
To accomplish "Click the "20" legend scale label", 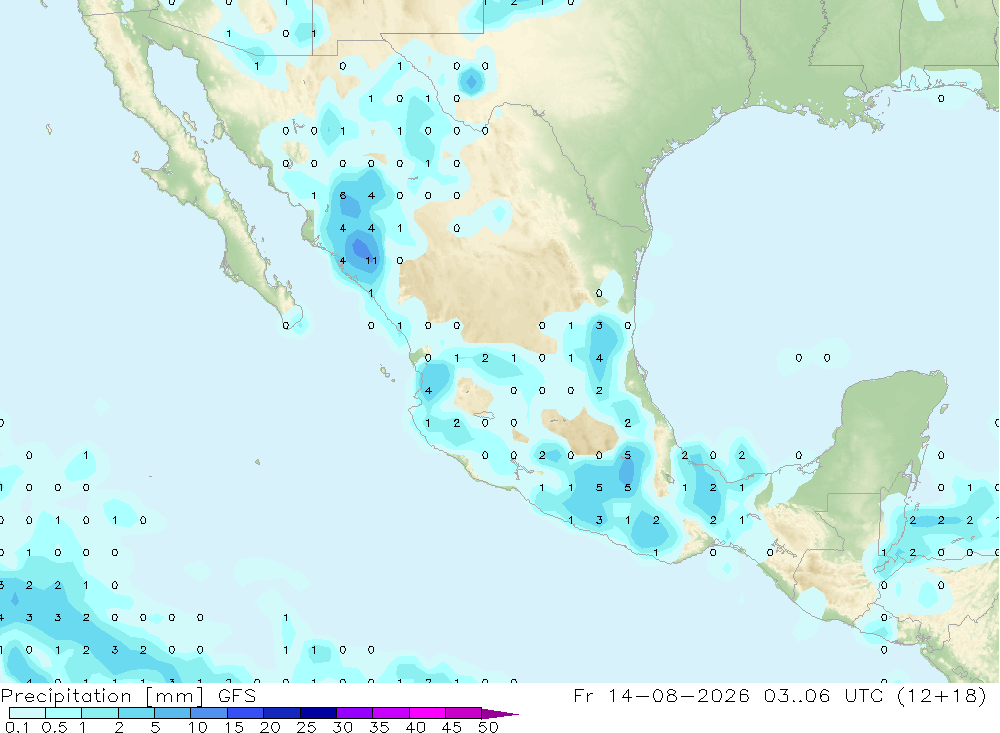I will pyautogui.click(x=270, y=727).
